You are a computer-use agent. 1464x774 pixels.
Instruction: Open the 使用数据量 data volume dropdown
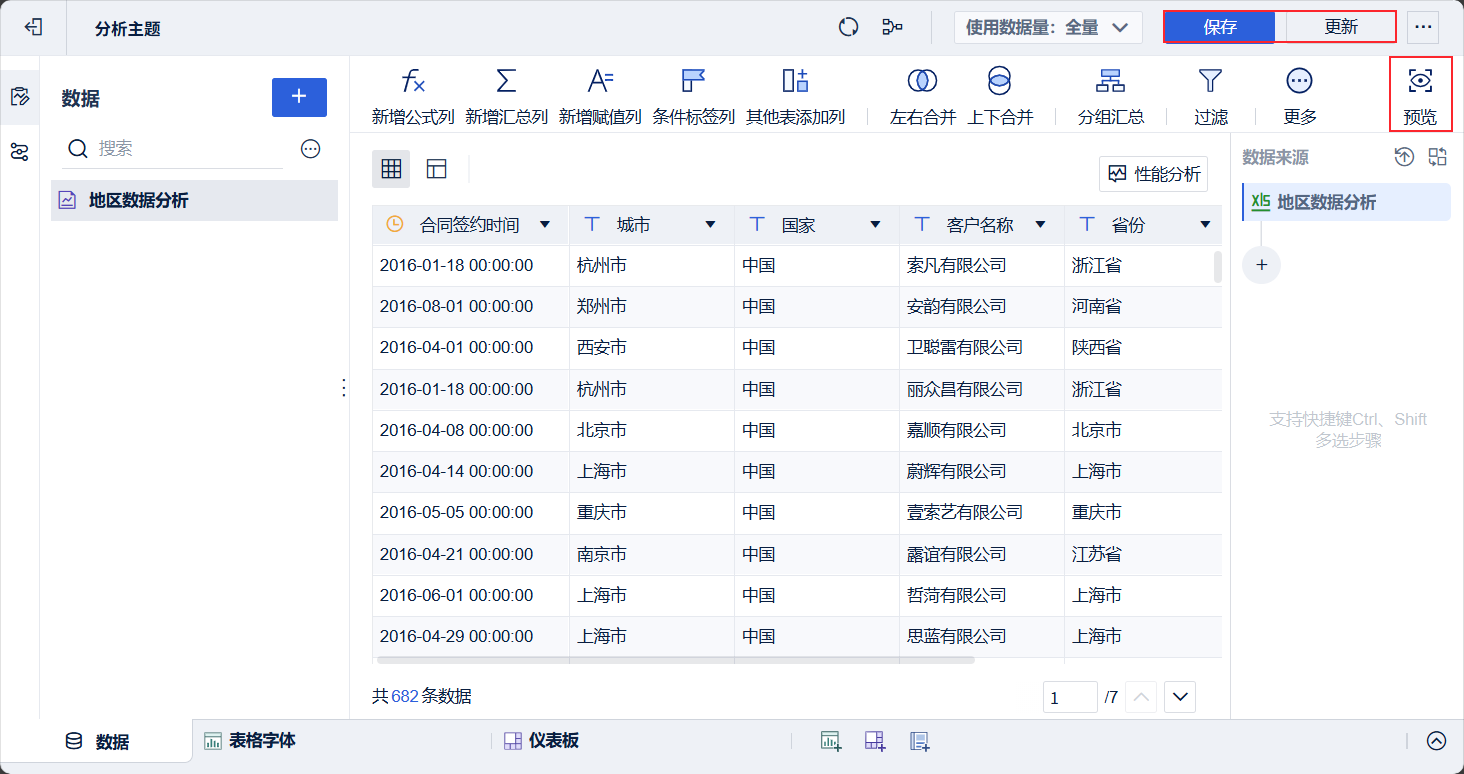[x=1047, y=27]
